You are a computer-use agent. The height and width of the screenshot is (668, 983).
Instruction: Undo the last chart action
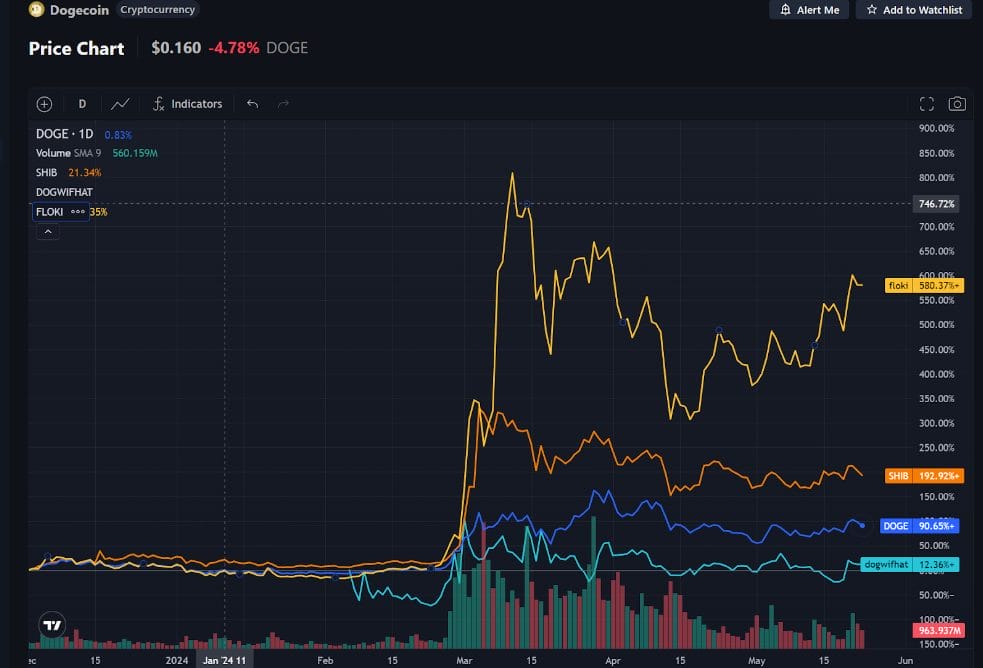tap(253, 104)
